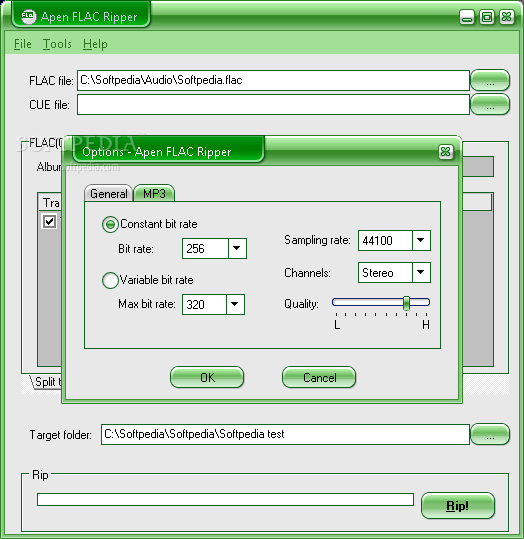Switch to the General tab
This screenshot has width=524, height=539.
pyautogui.click(x=108, y=194)
